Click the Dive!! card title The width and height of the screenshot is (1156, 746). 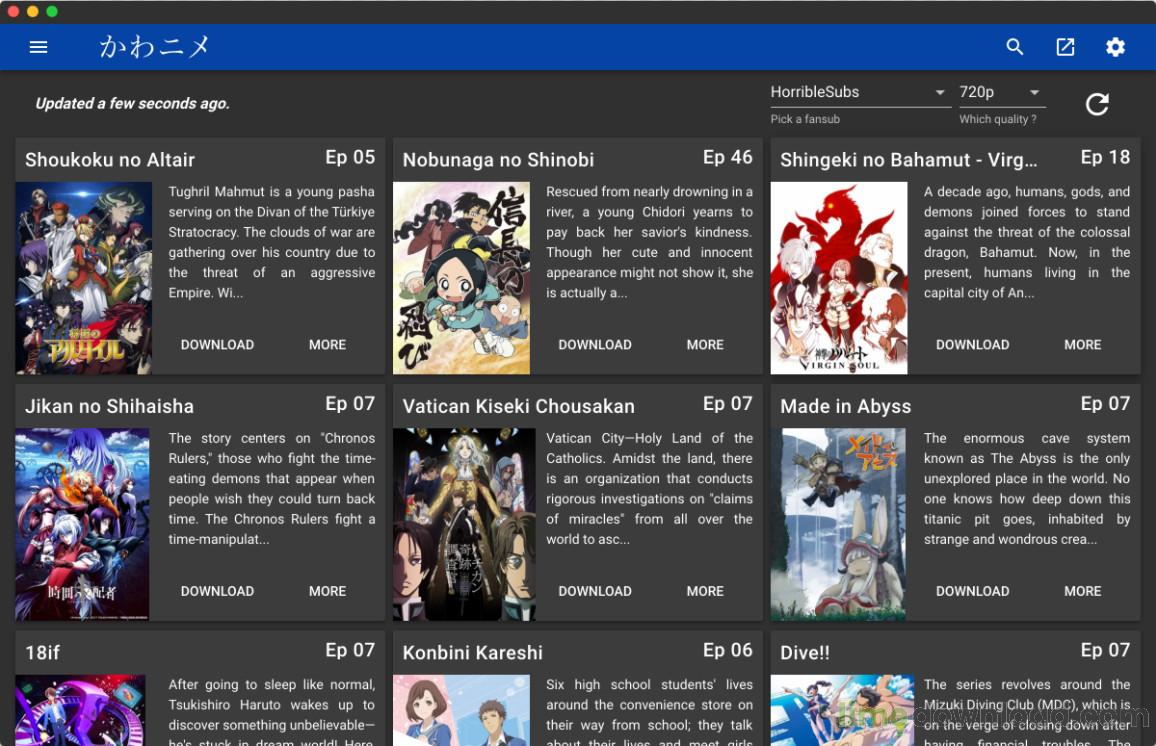pyautogui.click(x=805, y=652)
